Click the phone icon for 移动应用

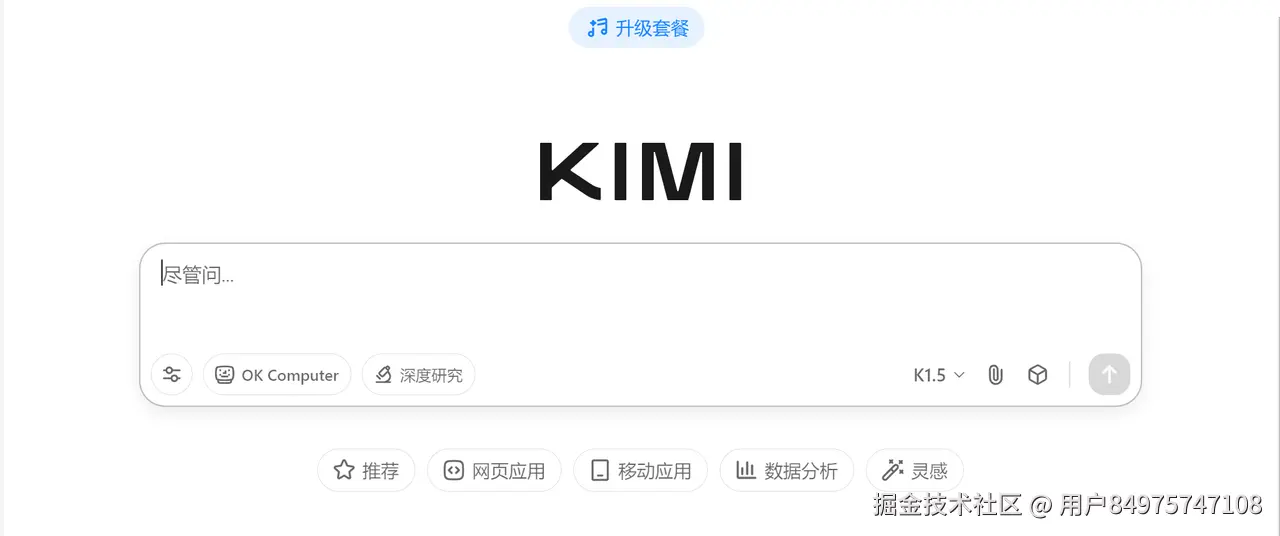click(x=600, y=470)
